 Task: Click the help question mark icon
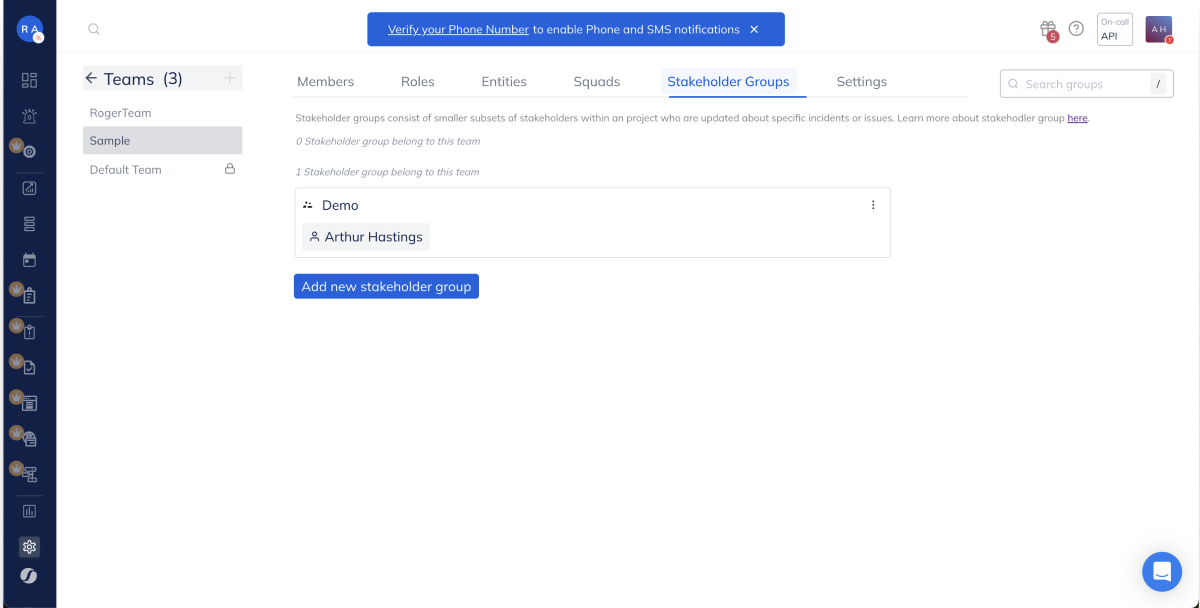coord(1076,29)
